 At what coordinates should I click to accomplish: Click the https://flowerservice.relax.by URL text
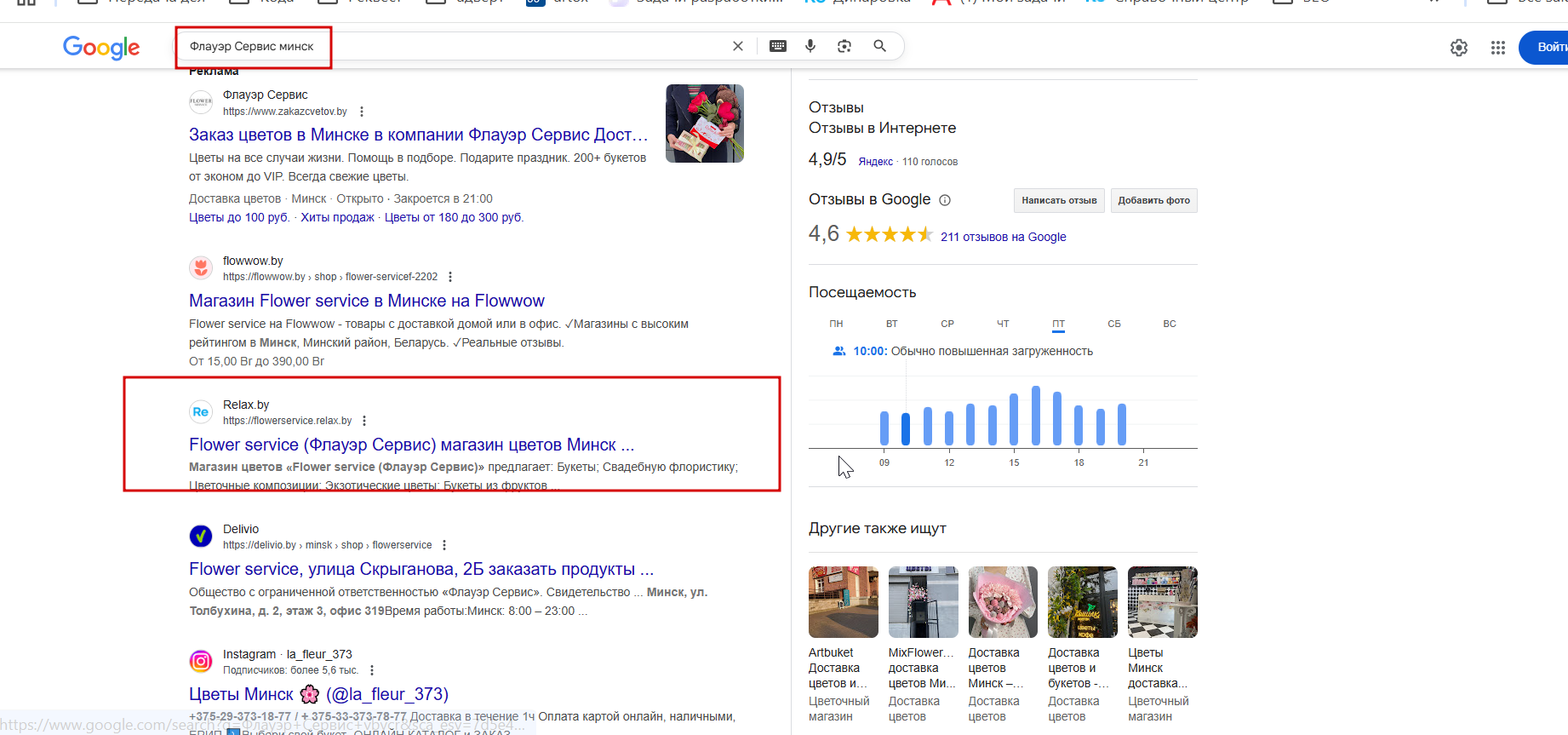coord(287,421)
